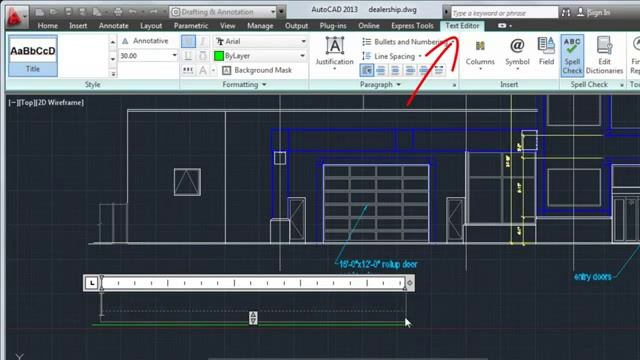This screenshot has height=360, width=640.
Task: Click the keyword search input field
Action: 504,13
